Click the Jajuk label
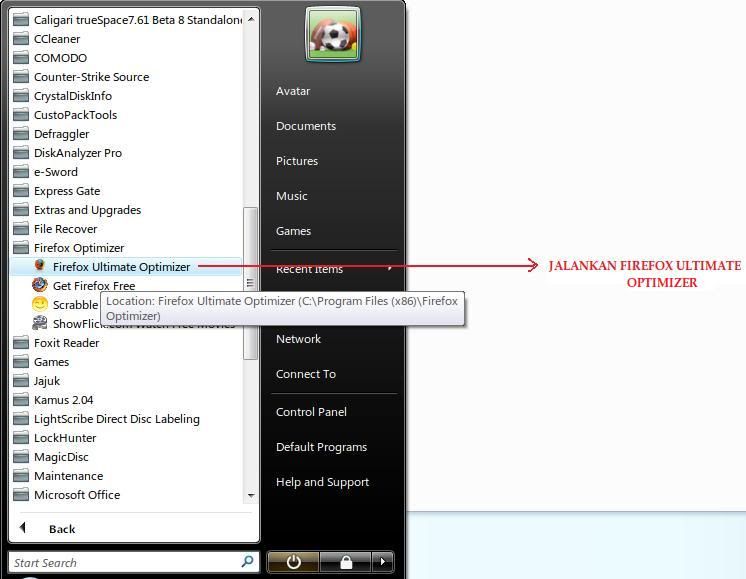746x579 pixels. pyautogui.click(x=47, y=381)
